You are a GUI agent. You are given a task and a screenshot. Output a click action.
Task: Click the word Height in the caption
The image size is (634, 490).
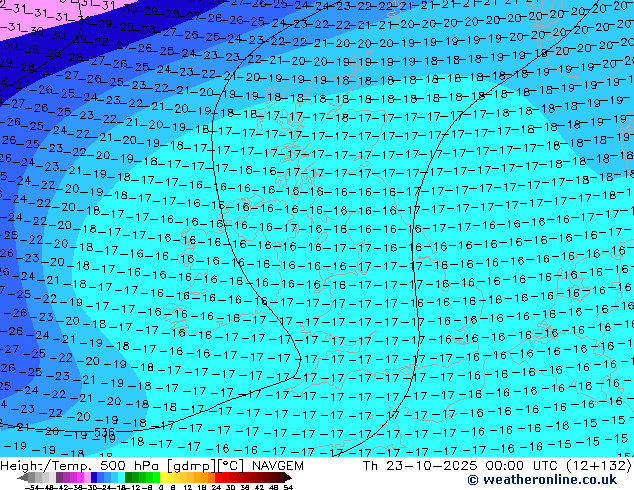coord(22,465)
